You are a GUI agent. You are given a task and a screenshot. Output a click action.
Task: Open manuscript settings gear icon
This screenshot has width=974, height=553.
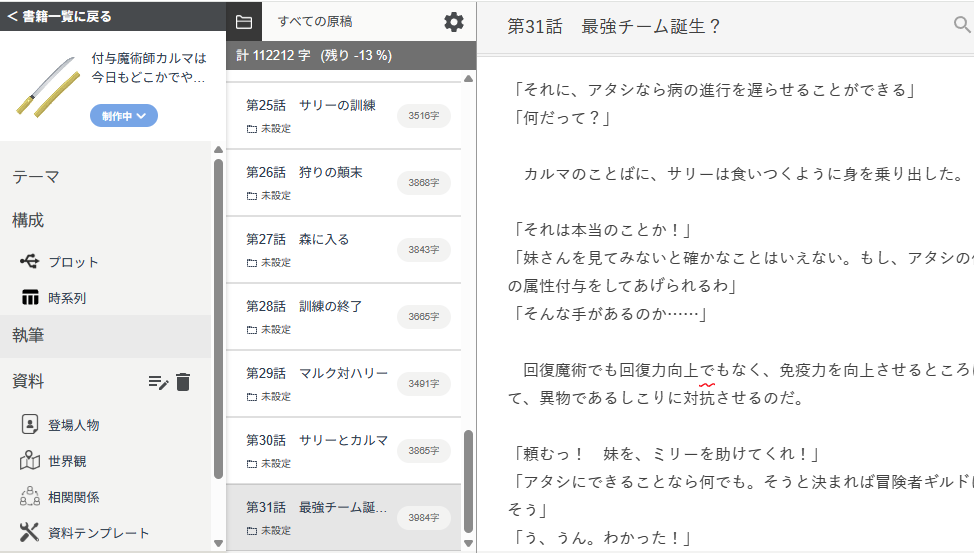[x=454, y=22]
